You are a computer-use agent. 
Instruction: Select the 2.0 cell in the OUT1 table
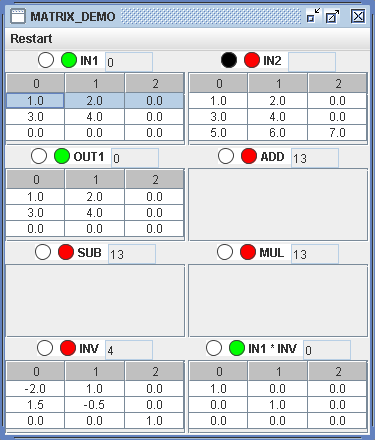(x=95, y=197)
